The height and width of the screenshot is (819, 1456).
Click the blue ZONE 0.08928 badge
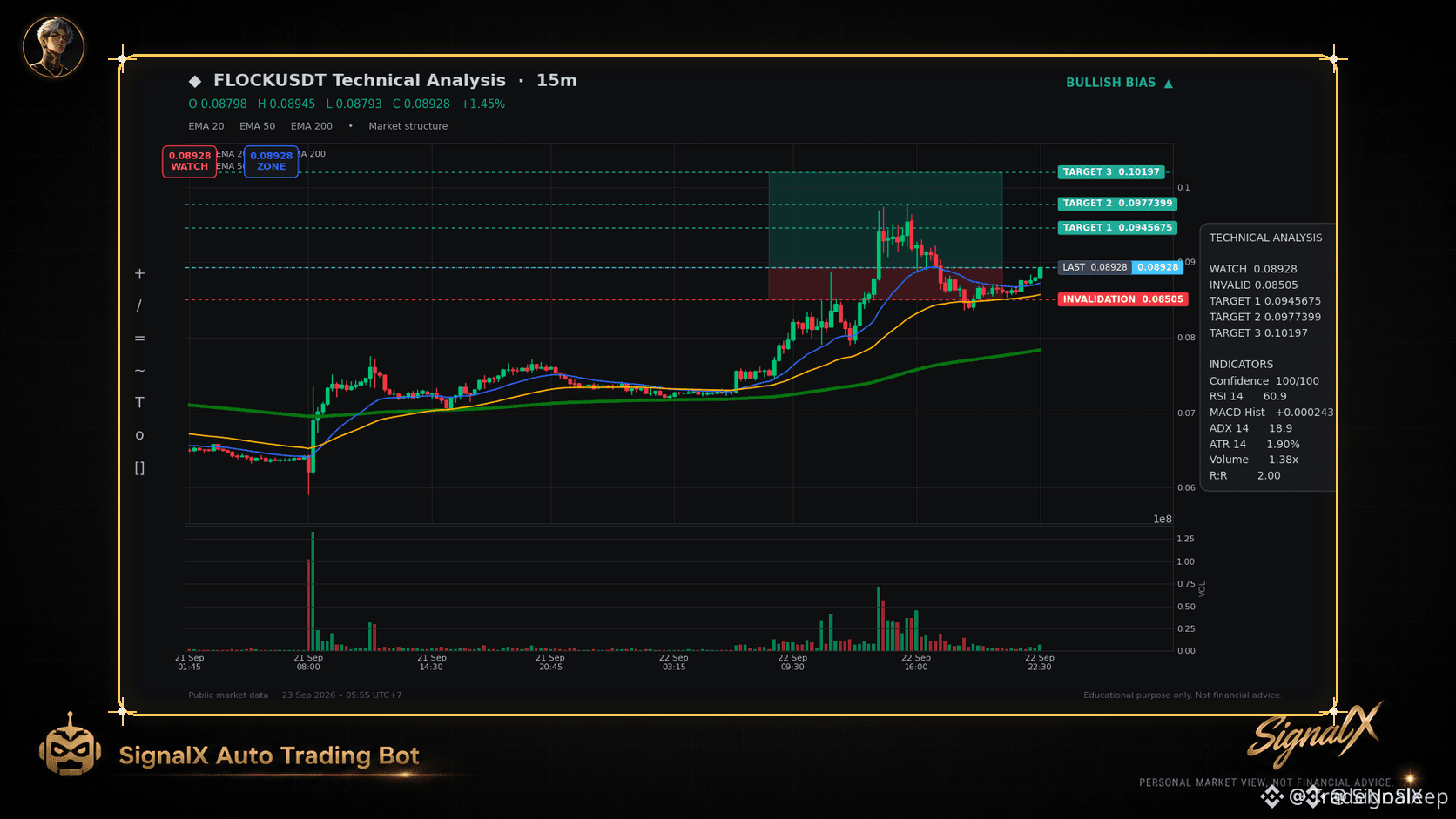(271, 161)
